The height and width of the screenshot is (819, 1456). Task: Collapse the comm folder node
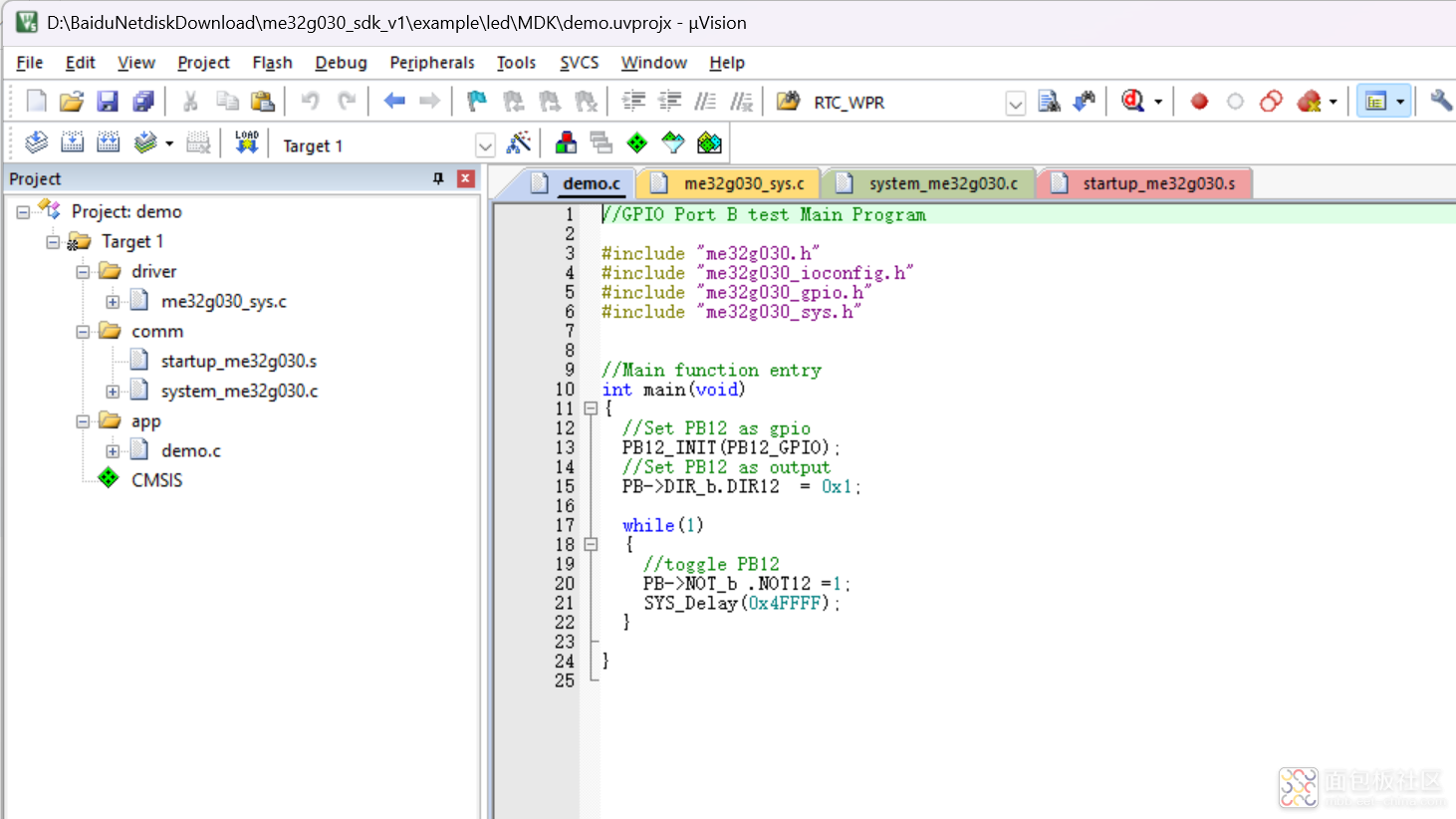[x=83, y=331]
